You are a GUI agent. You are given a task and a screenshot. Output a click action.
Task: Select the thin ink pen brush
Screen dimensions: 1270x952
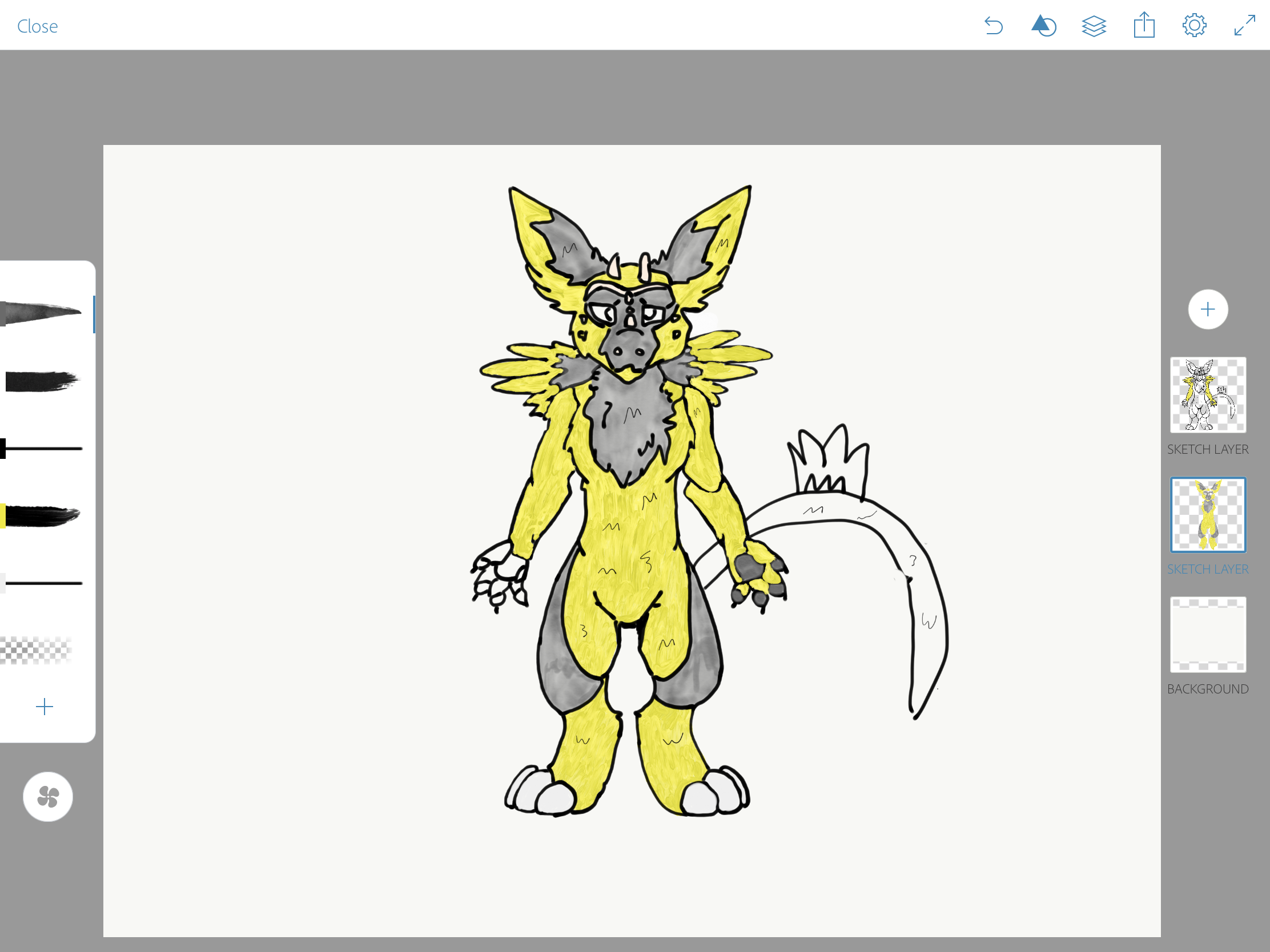(41, 449)
